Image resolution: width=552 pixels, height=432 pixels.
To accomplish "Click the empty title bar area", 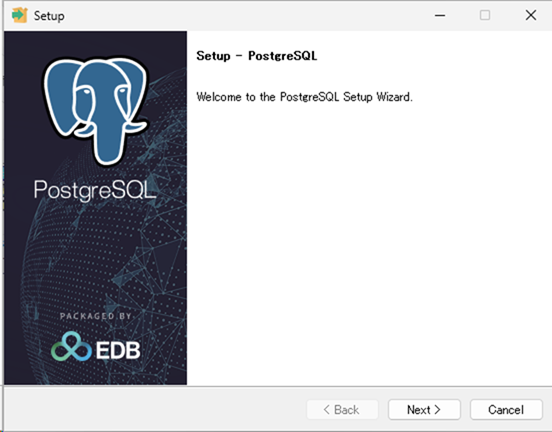I will pos(246,15).
